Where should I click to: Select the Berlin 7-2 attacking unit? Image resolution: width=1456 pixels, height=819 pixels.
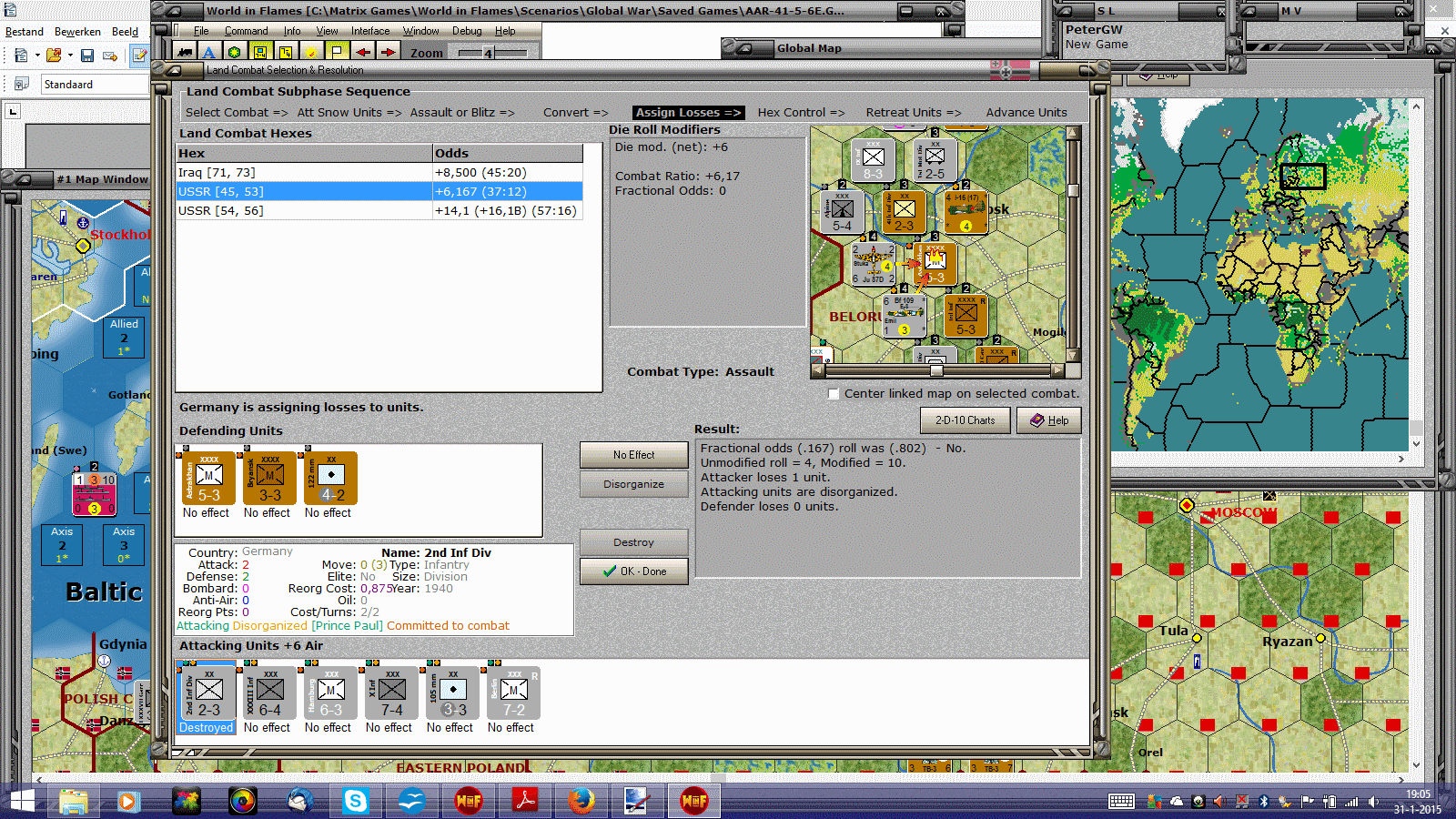pos(513,693)
